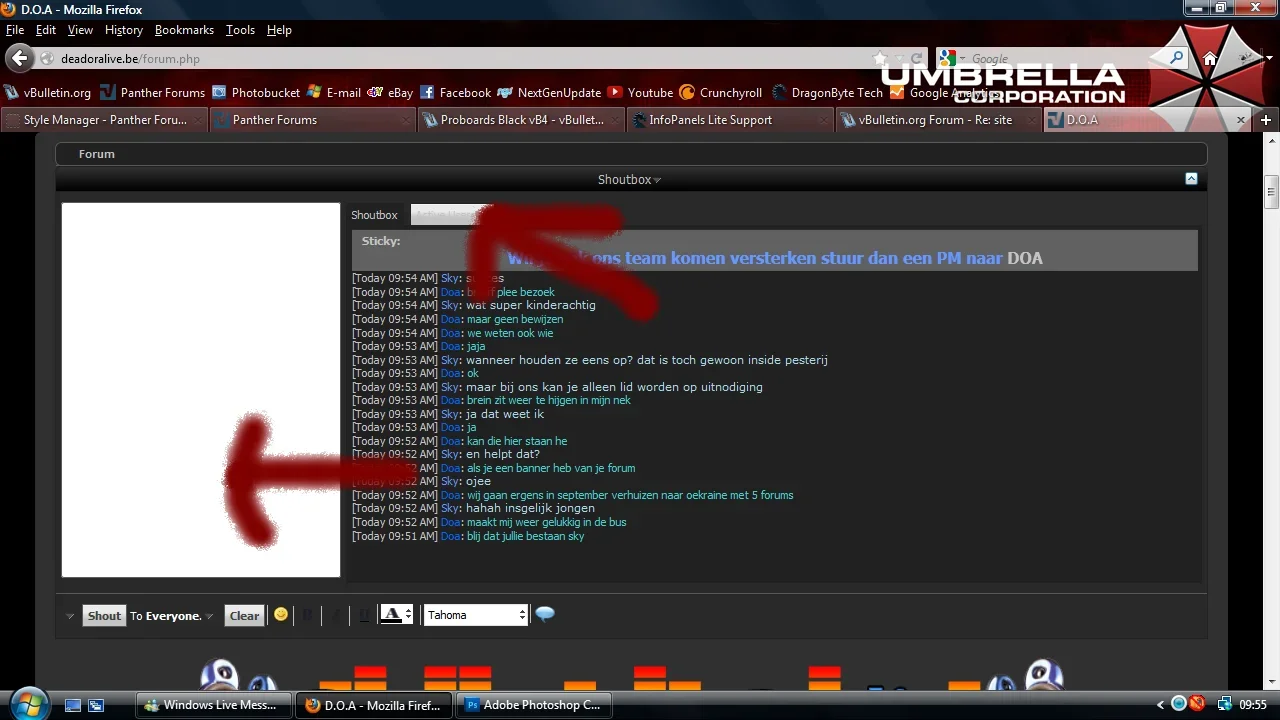This screenshot has height=720, width=1280.
Task: Toggle bold in shoutbox editor
Action: [308, 615]
